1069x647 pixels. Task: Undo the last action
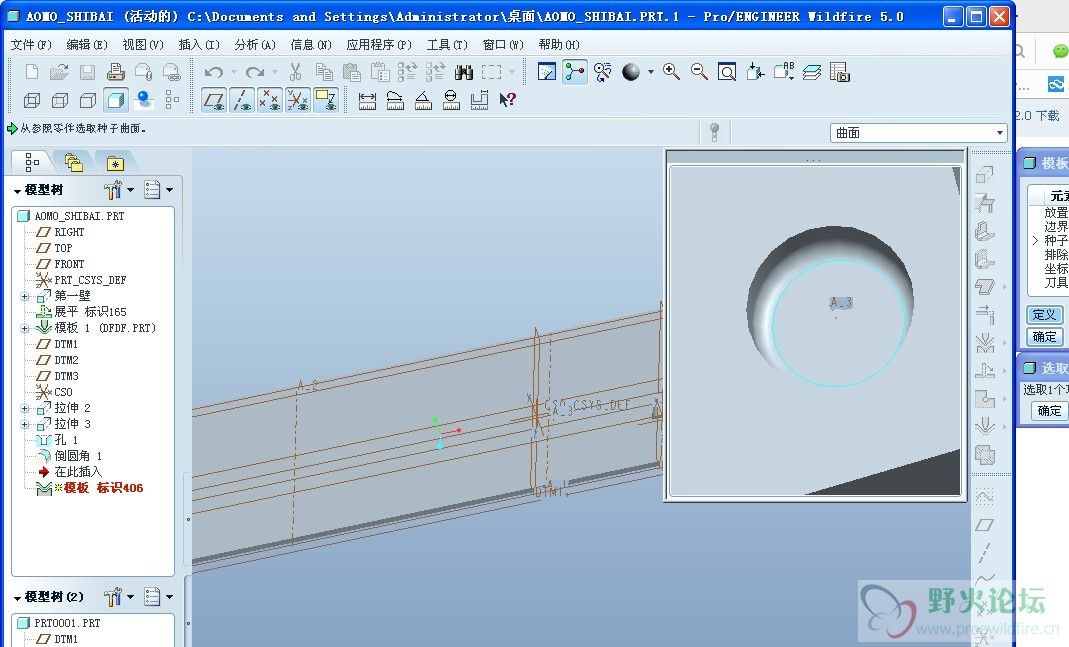[x=213, y=72]
